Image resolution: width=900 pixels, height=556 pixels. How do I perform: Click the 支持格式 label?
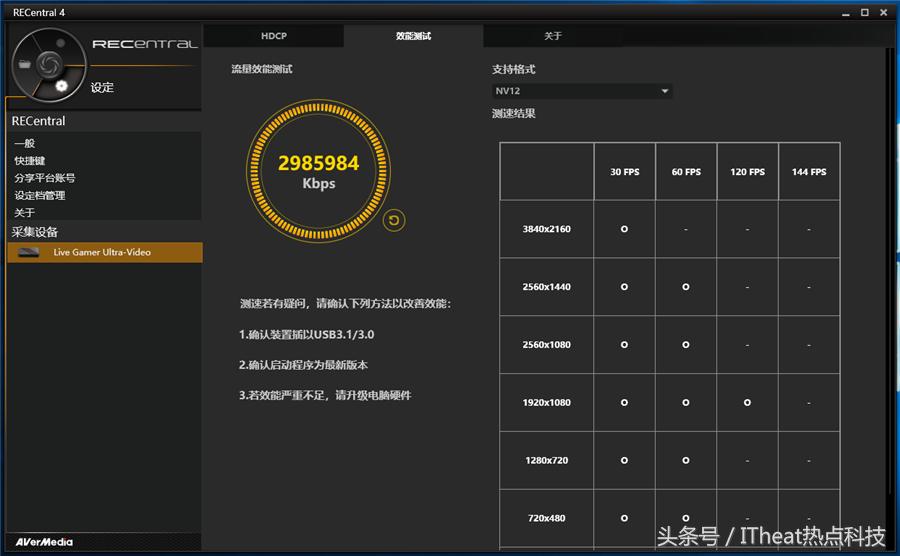[x=513, y=69]
